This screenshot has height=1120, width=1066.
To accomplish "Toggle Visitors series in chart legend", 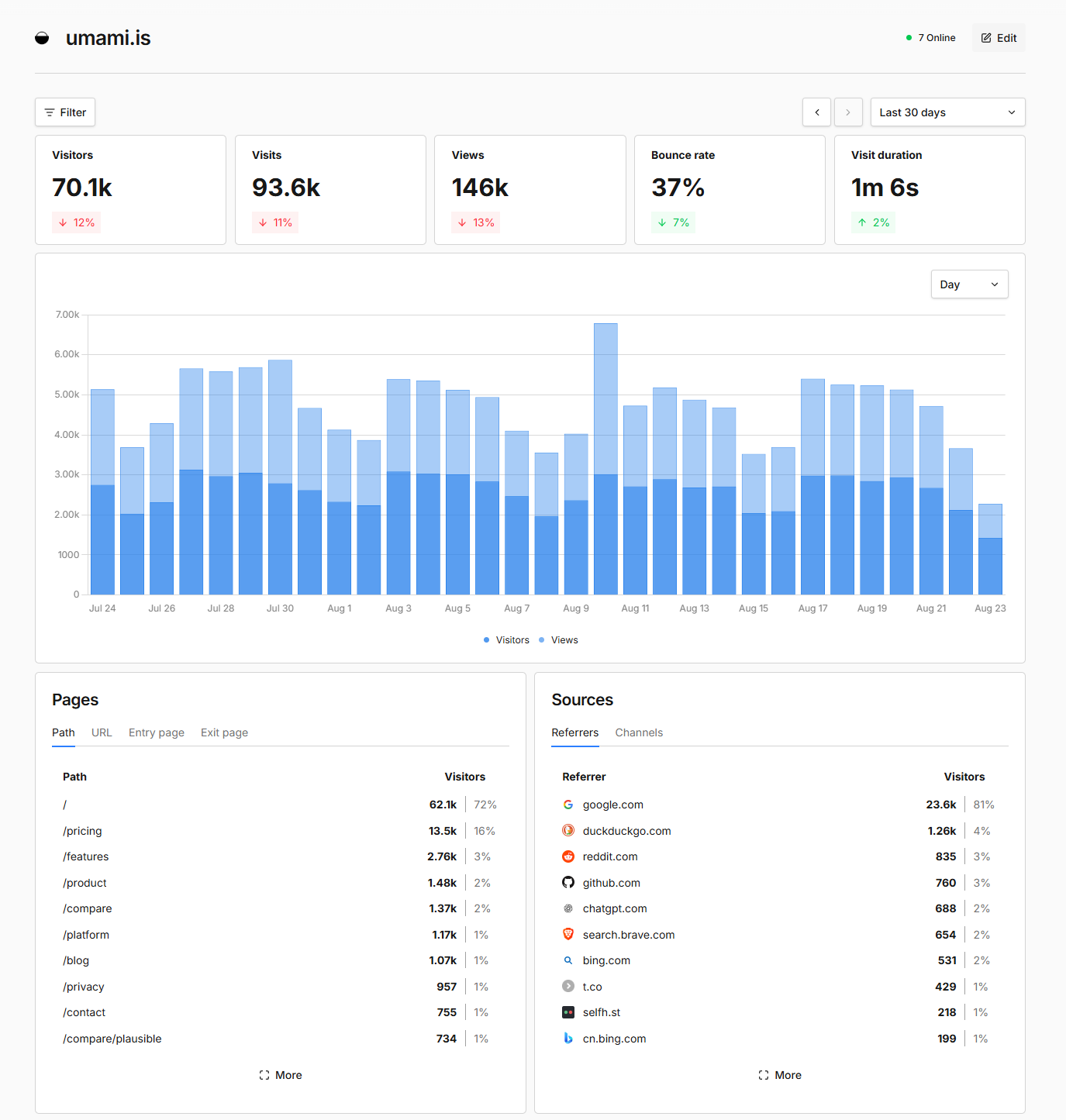I will tap(506, 640).
